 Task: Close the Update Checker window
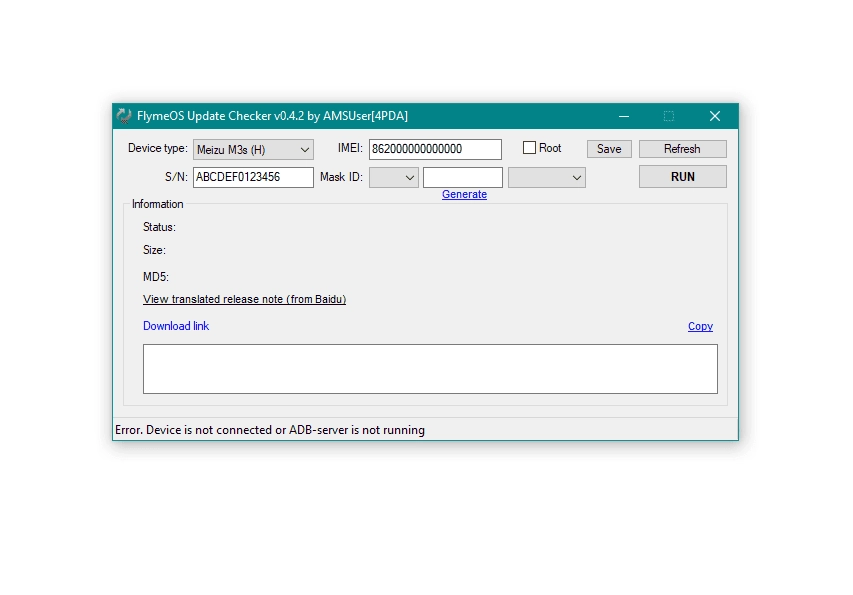coord(715,116)
